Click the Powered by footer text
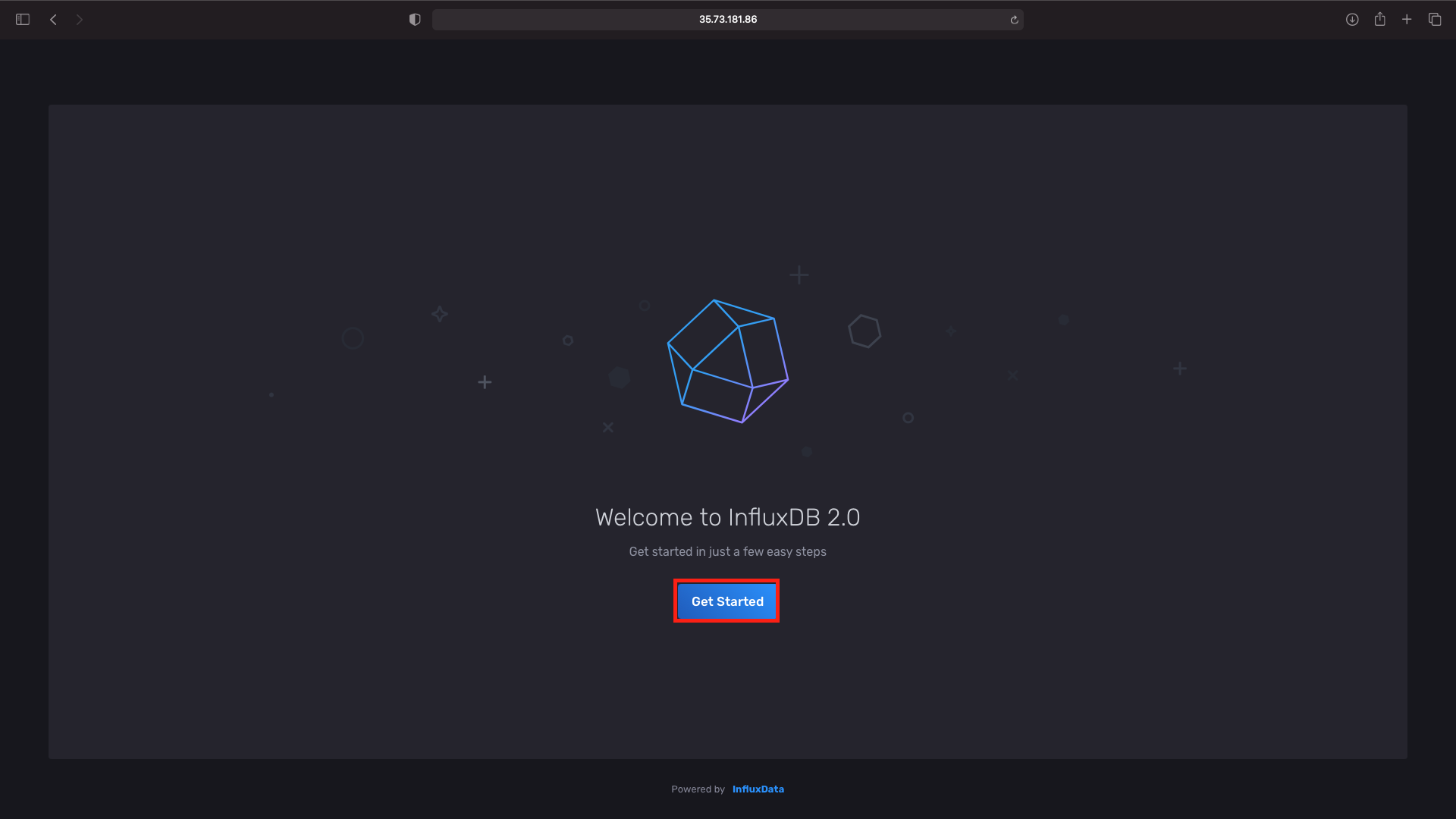 [x=698, y=789]
